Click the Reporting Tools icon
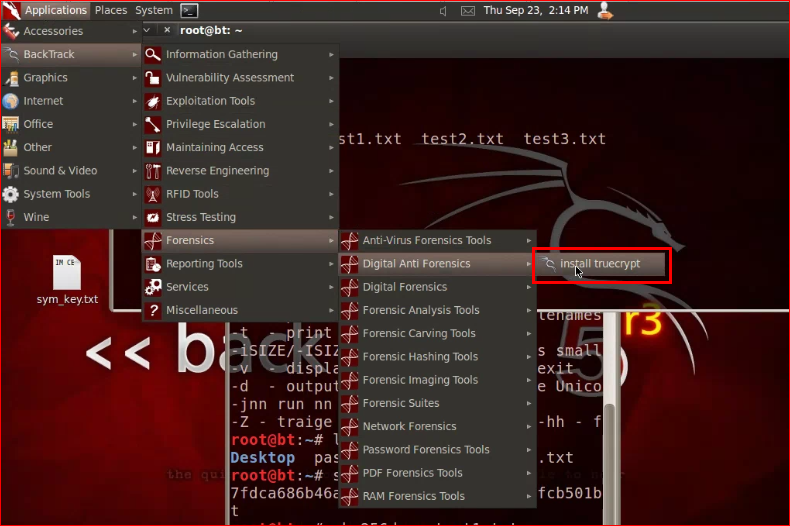The width and height of the screenshot is (790, 526). [x=153, y=264]
